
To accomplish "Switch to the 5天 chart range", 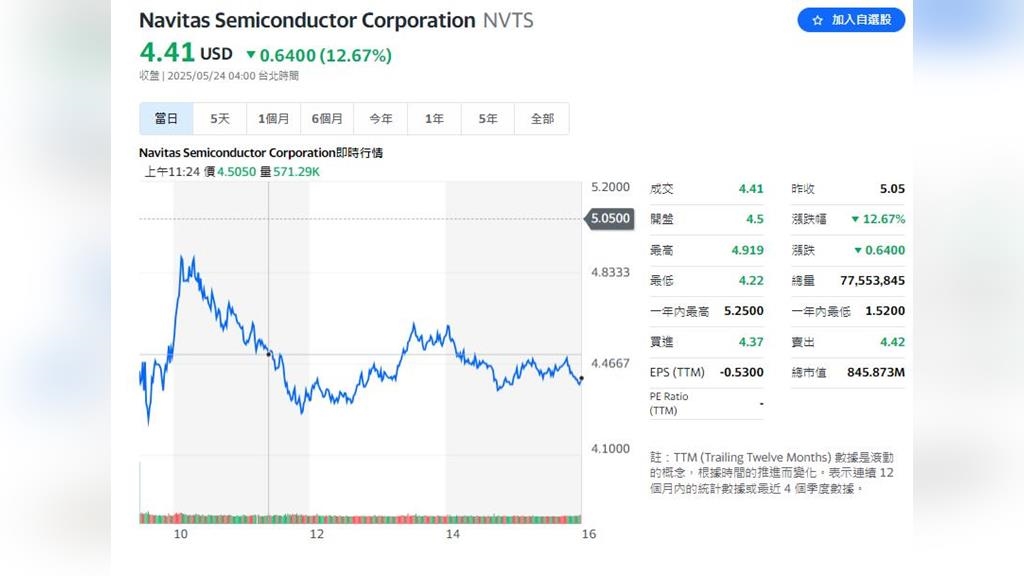I will 220,119.
